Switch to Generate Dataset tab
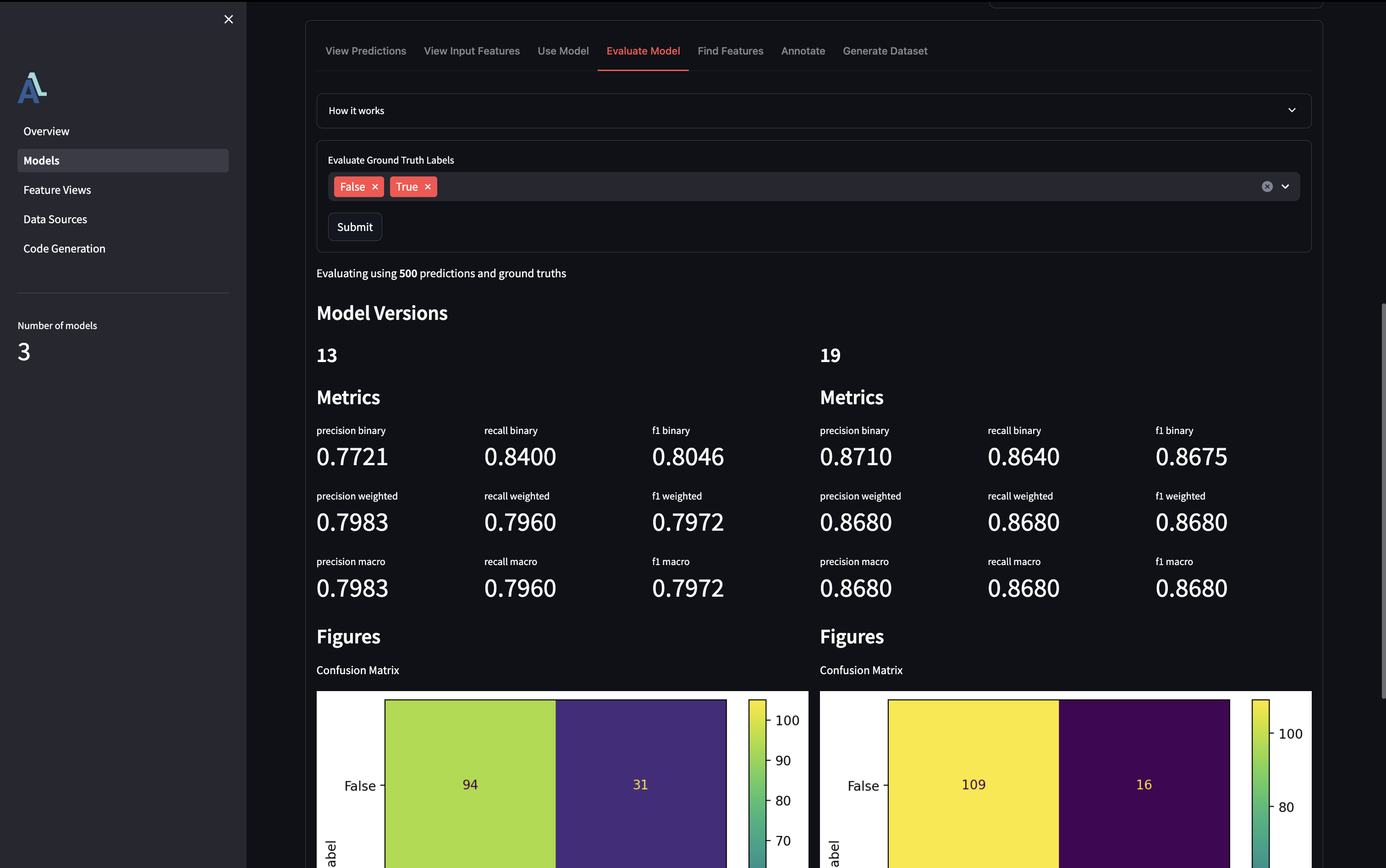The width and height of the screenshot is (1386, 868). click(885, 51)
